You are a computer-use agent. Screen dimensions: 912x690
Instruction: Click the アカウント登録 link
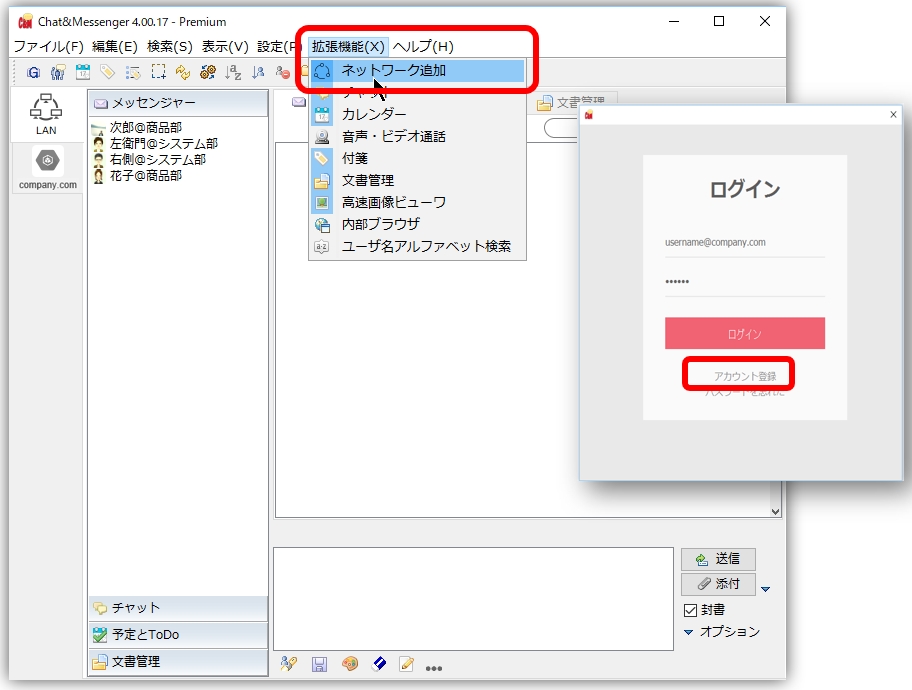click(x=744, y=376)
